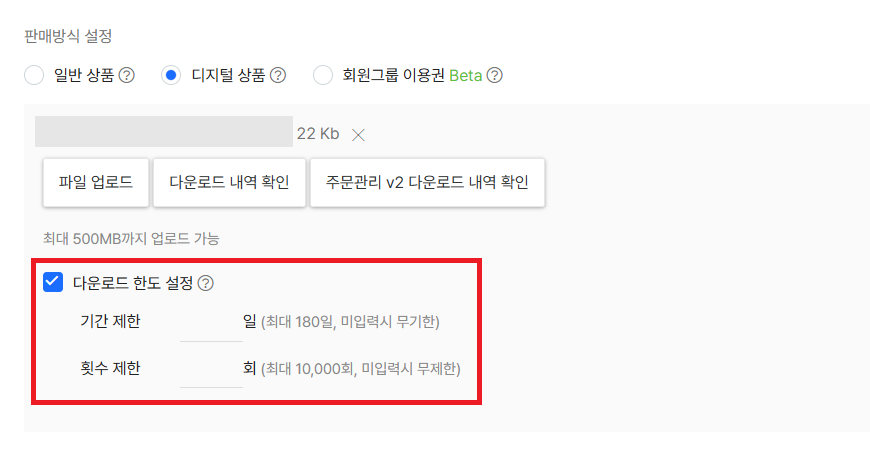Show help for 회원그룹 이용권 Beta
Viewport: 870px width, 451px height.
(494, 75)
